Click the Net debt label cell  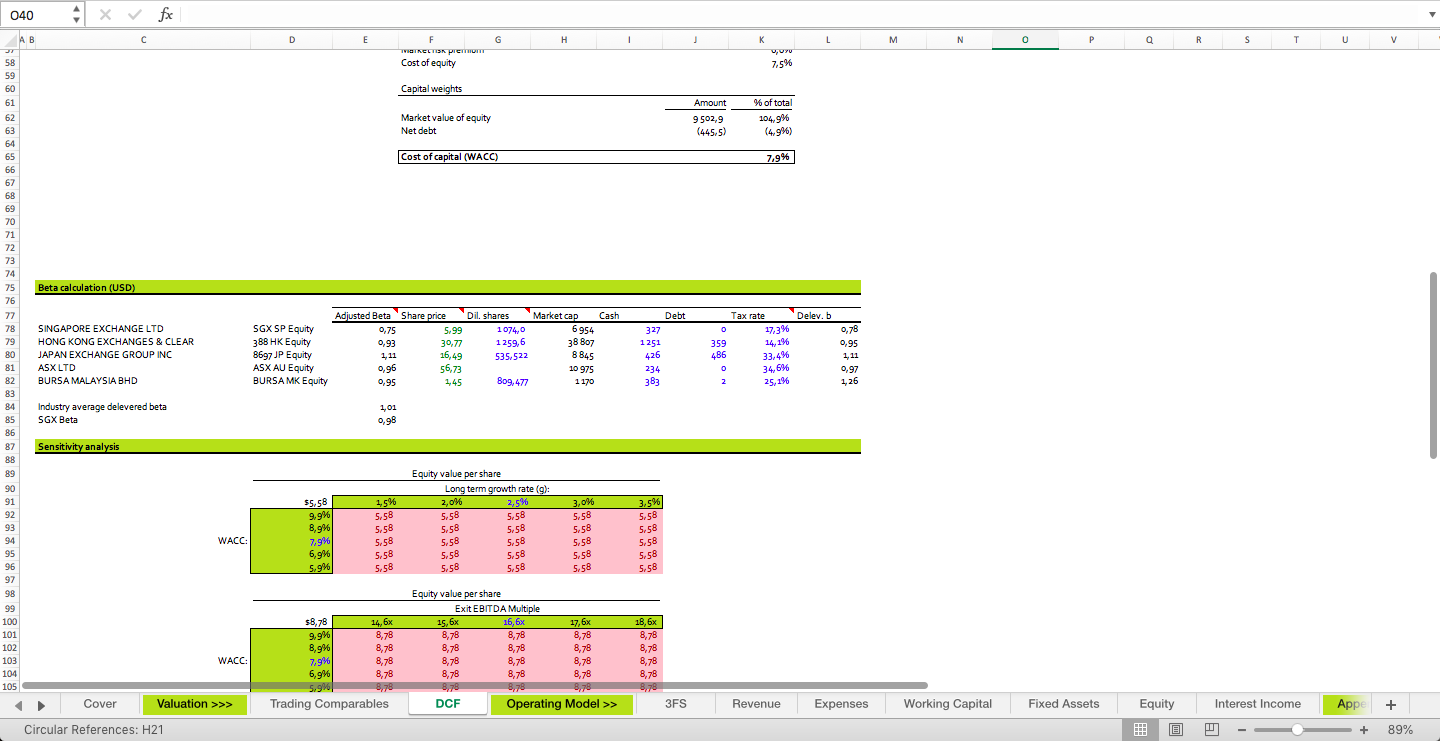tap(419, 131)
